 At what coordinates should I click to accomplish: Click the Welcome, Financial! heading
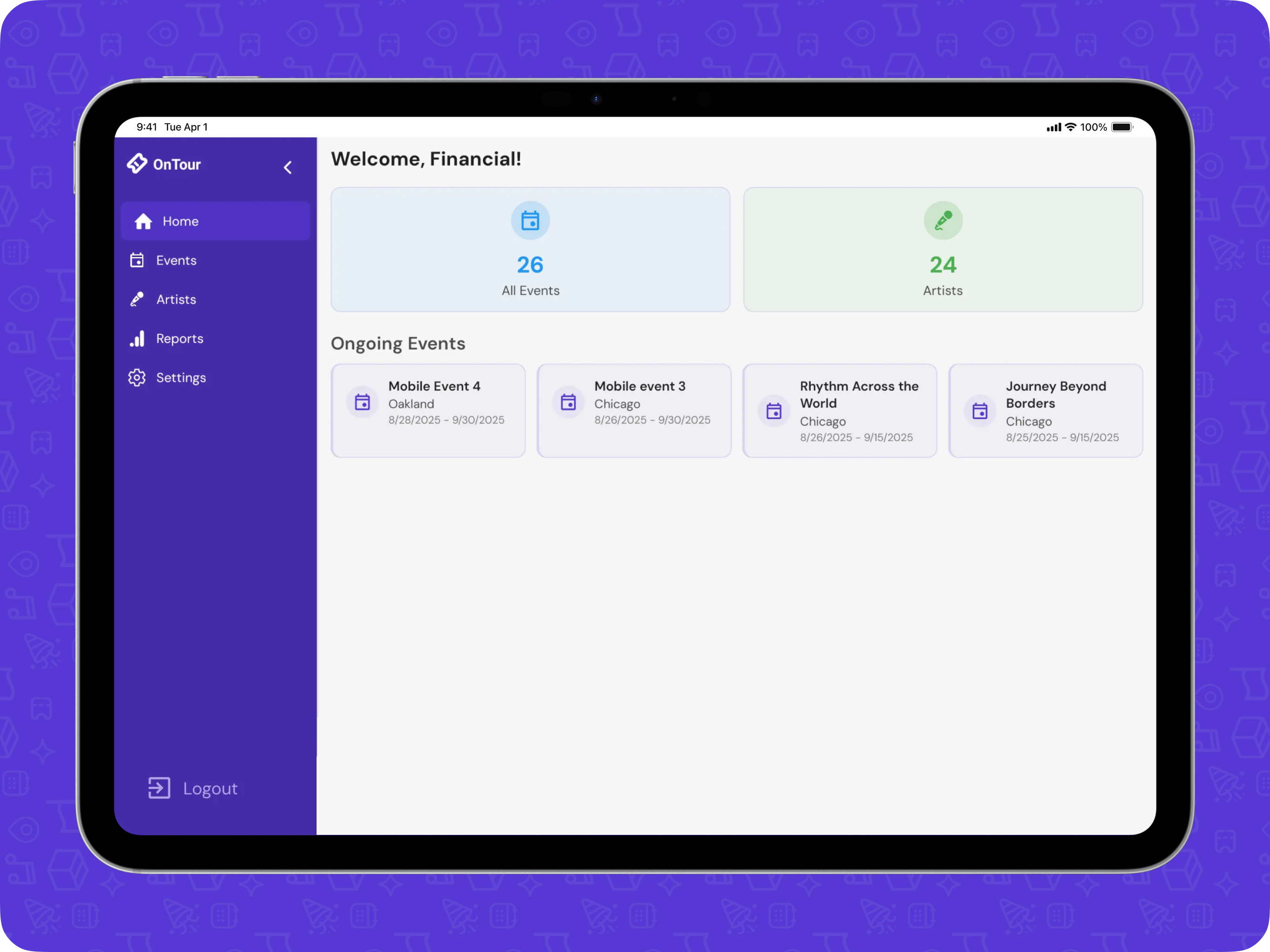coord(426,159)
